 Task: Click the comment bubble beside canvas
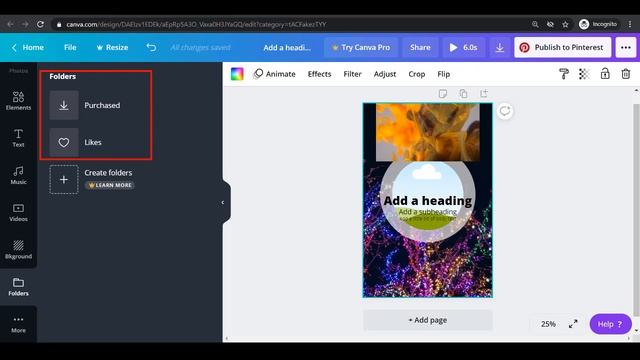[x=505, y=111]
